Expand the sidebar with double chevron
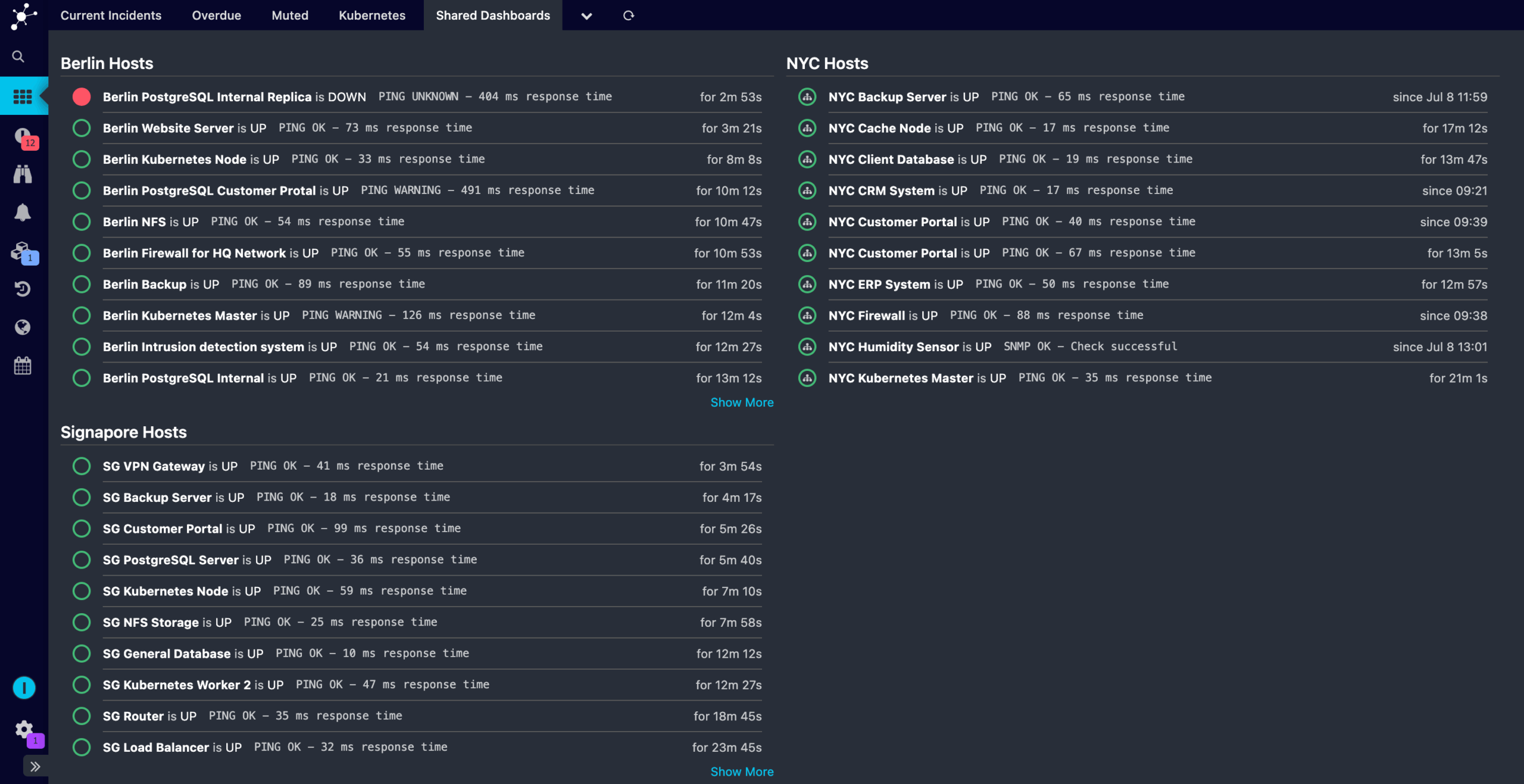 (x=35, y=766)
